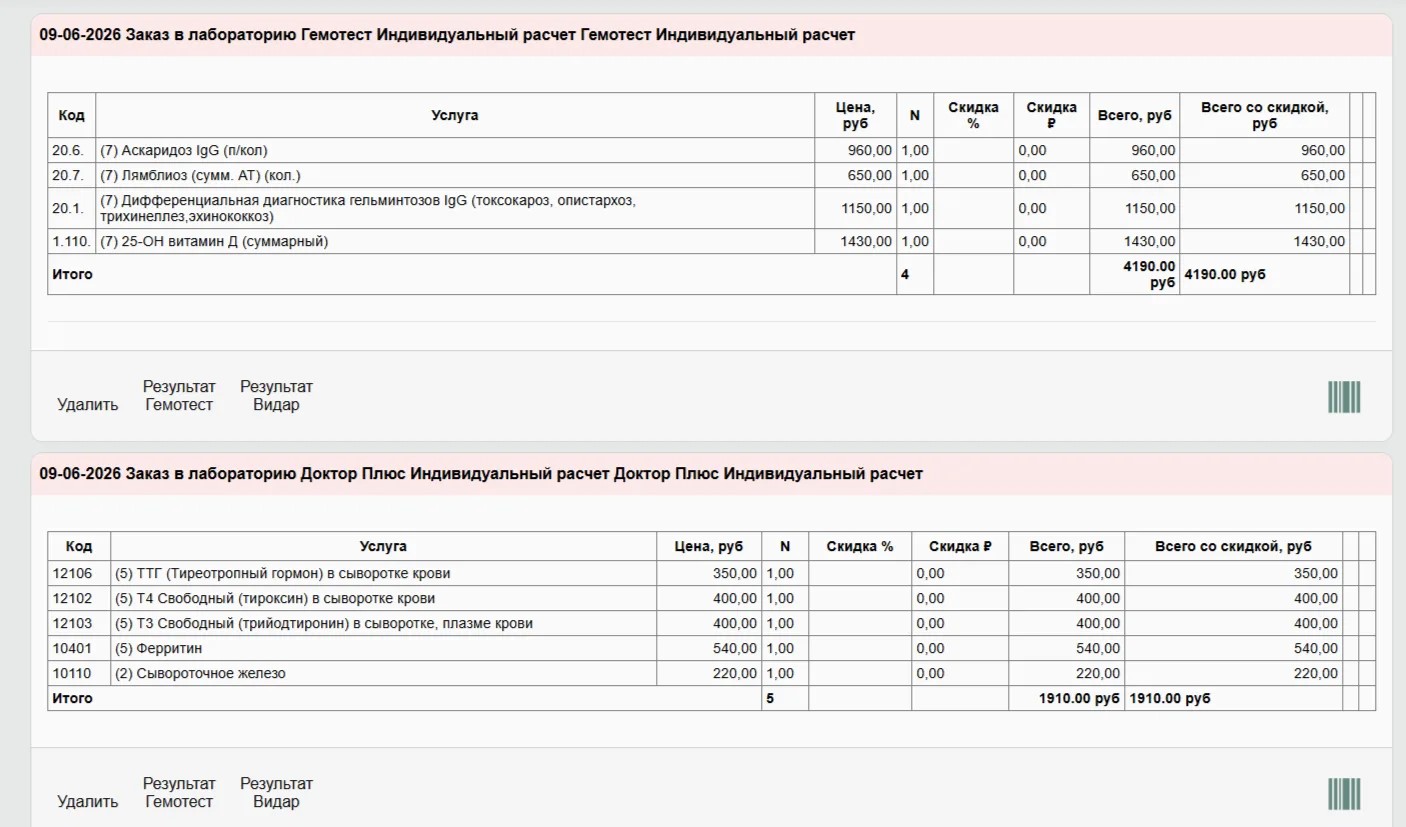Select the Т4 Свободный (тироксин) row

click(711, 598)
